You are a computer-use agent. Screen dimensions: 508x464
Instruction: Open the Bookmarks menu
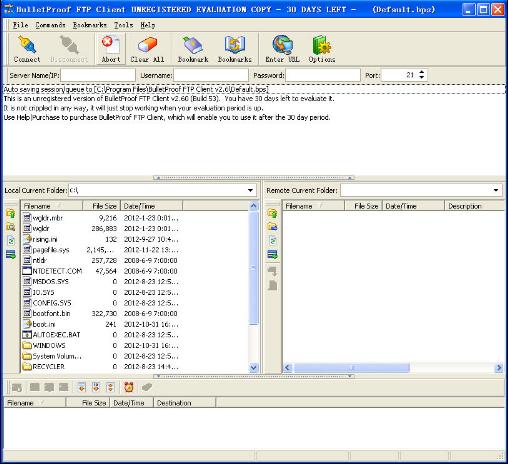pyautogui.click(x=90, y=25)
